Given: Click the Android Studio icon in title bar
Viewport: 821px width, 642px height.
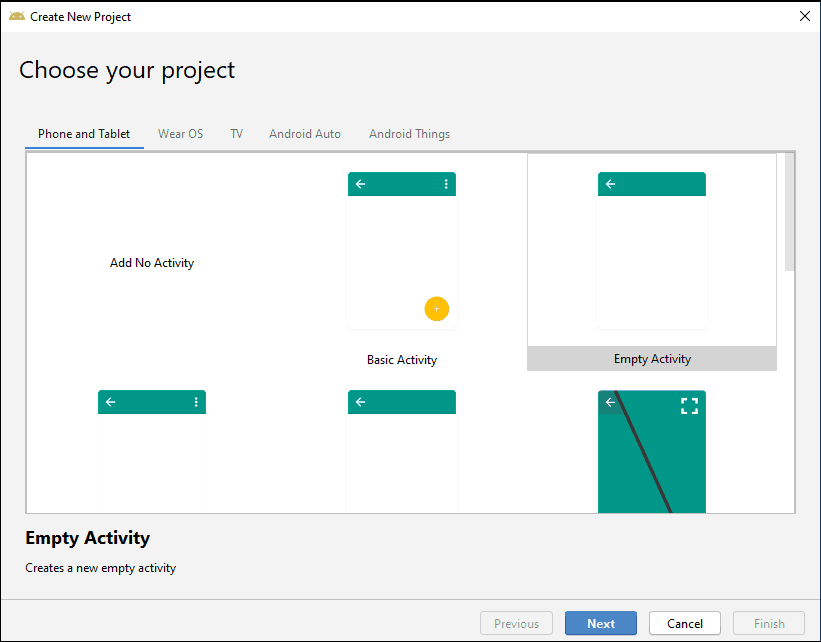Looking at the screenshot, I should tap(17, 16).
